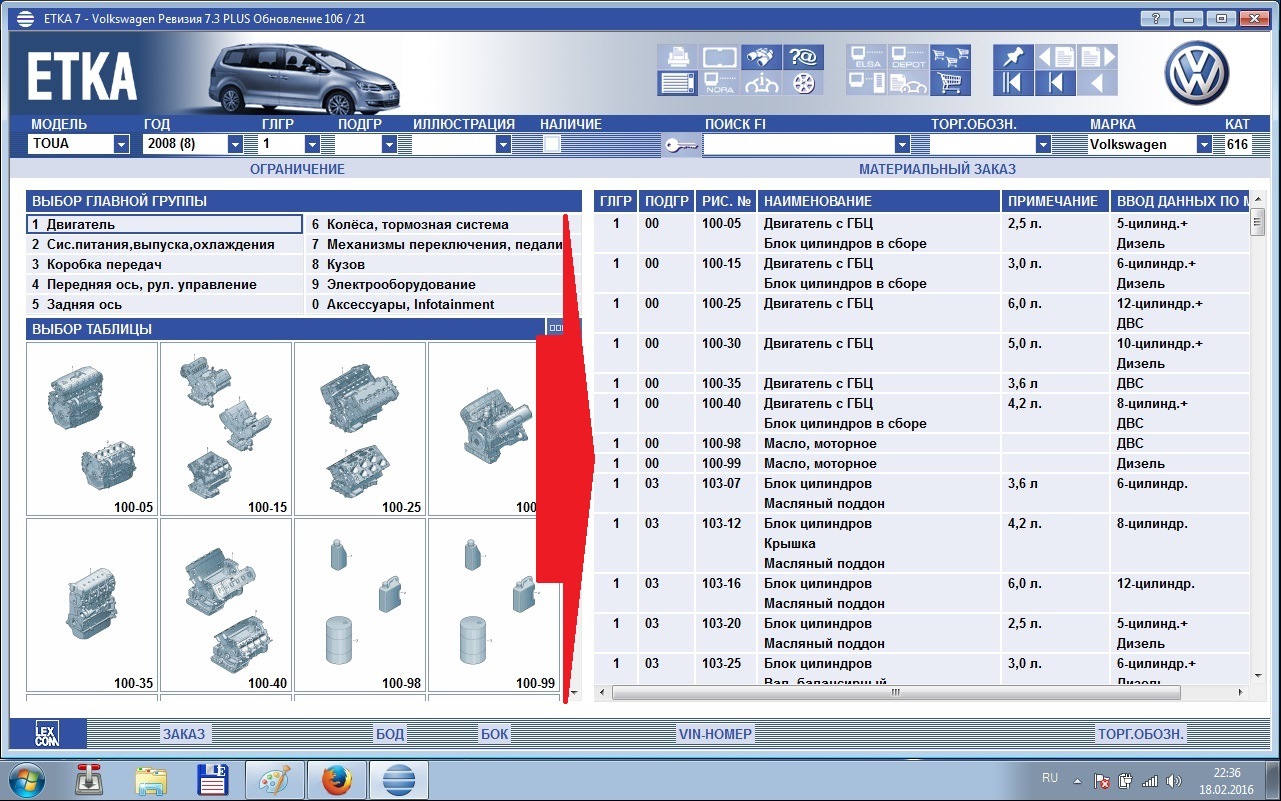Open the ТОРГ.ОБОЗН. dropdown in the top bar
Viewport: 1281px width, 801px height.
tap(1043, 144)
